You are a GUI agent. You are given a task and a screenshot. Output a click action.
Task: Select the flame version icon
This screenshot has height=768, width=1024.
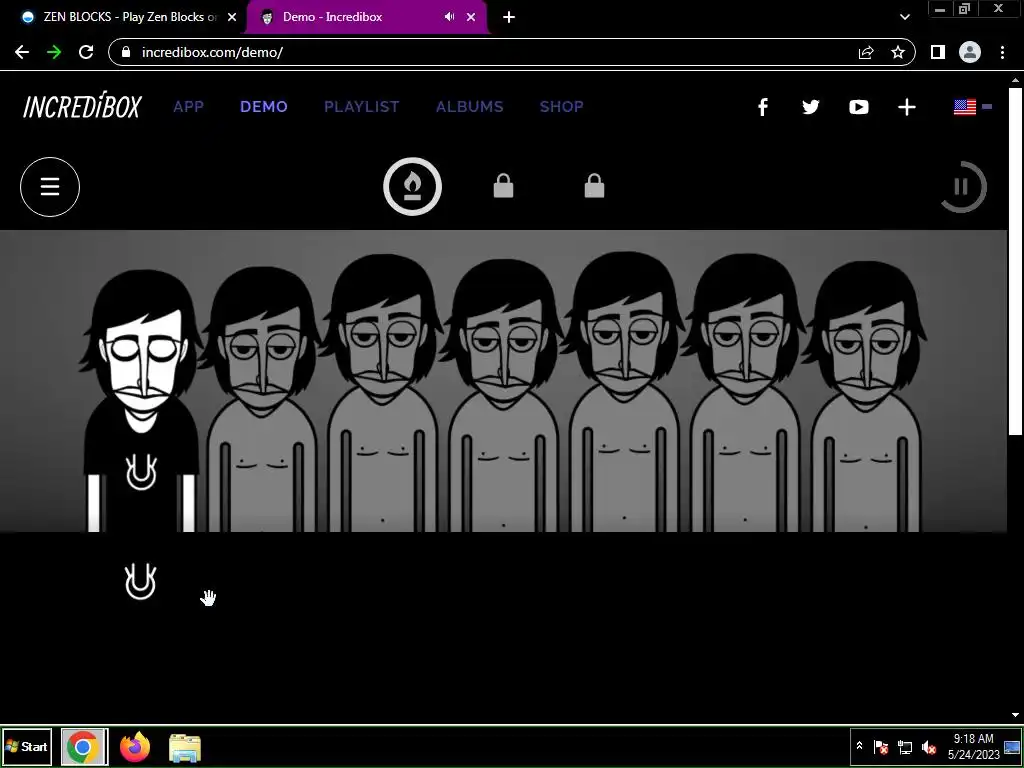tap(412, 187)
